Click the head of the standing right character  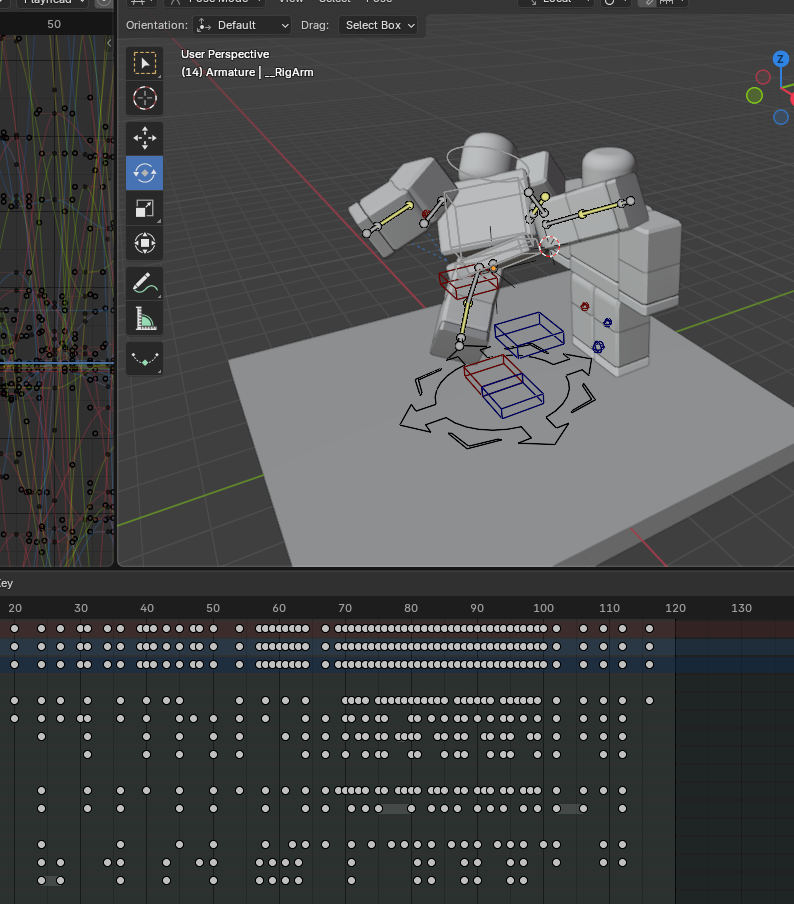pyautogui.click(x=608, y=164)
